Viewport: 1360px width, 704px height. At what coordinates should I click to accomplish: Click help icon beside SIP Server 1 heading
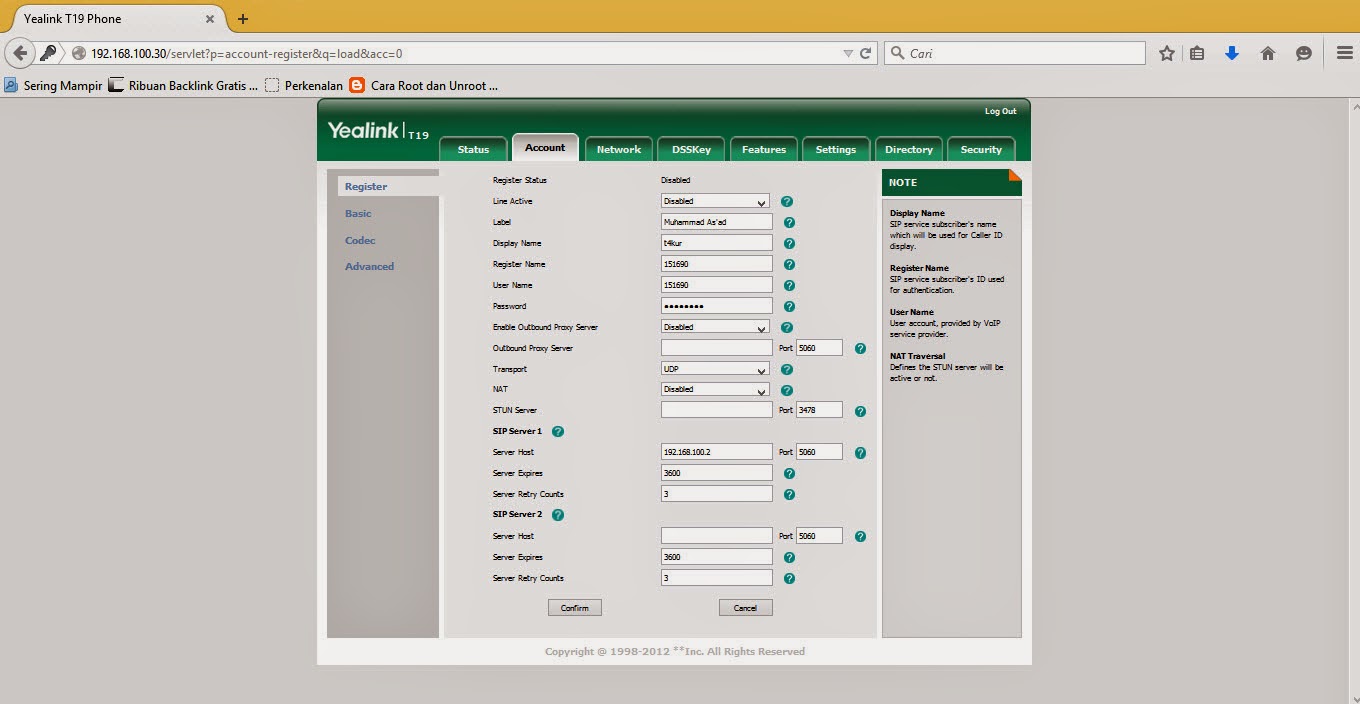[558, 432]
